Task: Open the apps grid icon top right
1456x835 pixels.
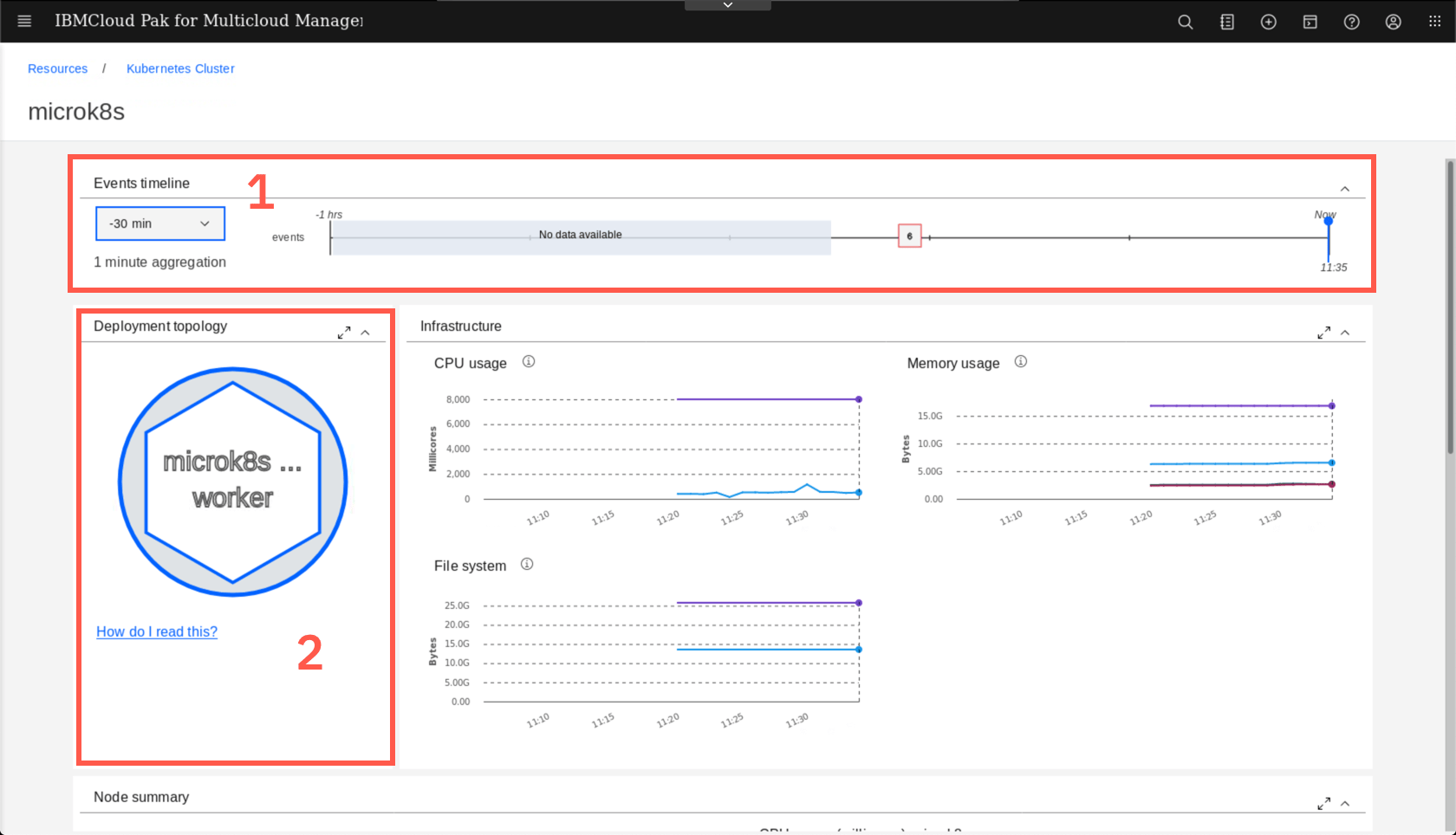Action: 1434,22
